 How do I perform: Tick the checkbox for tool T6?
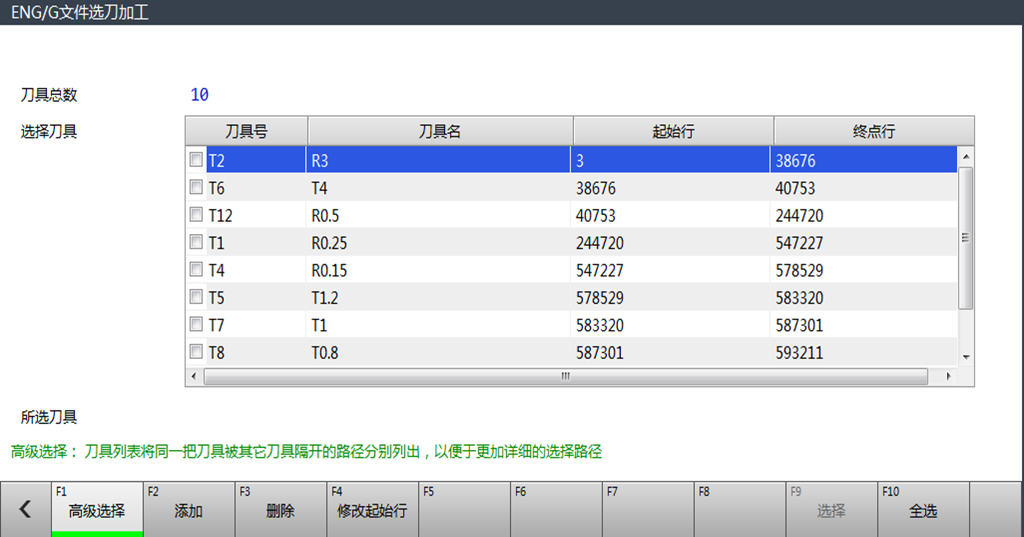(196, 187)
